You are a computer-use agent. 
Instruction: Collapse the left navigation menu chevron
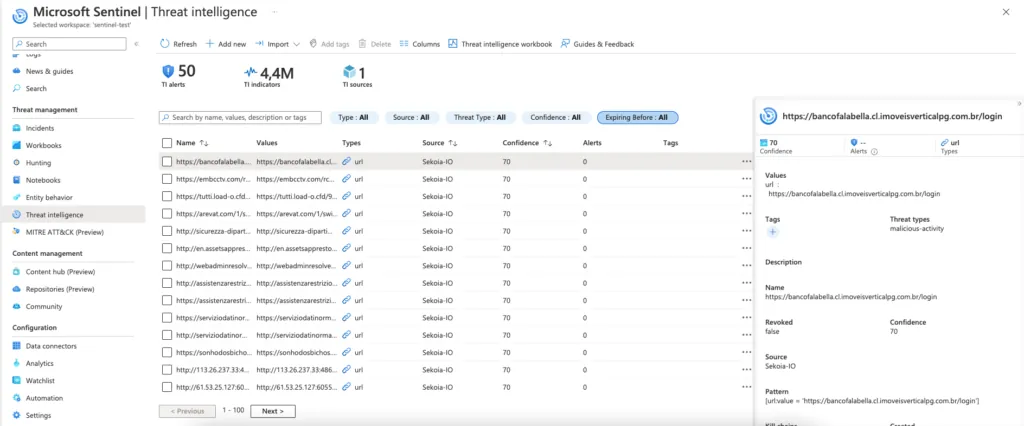[136, 44]
